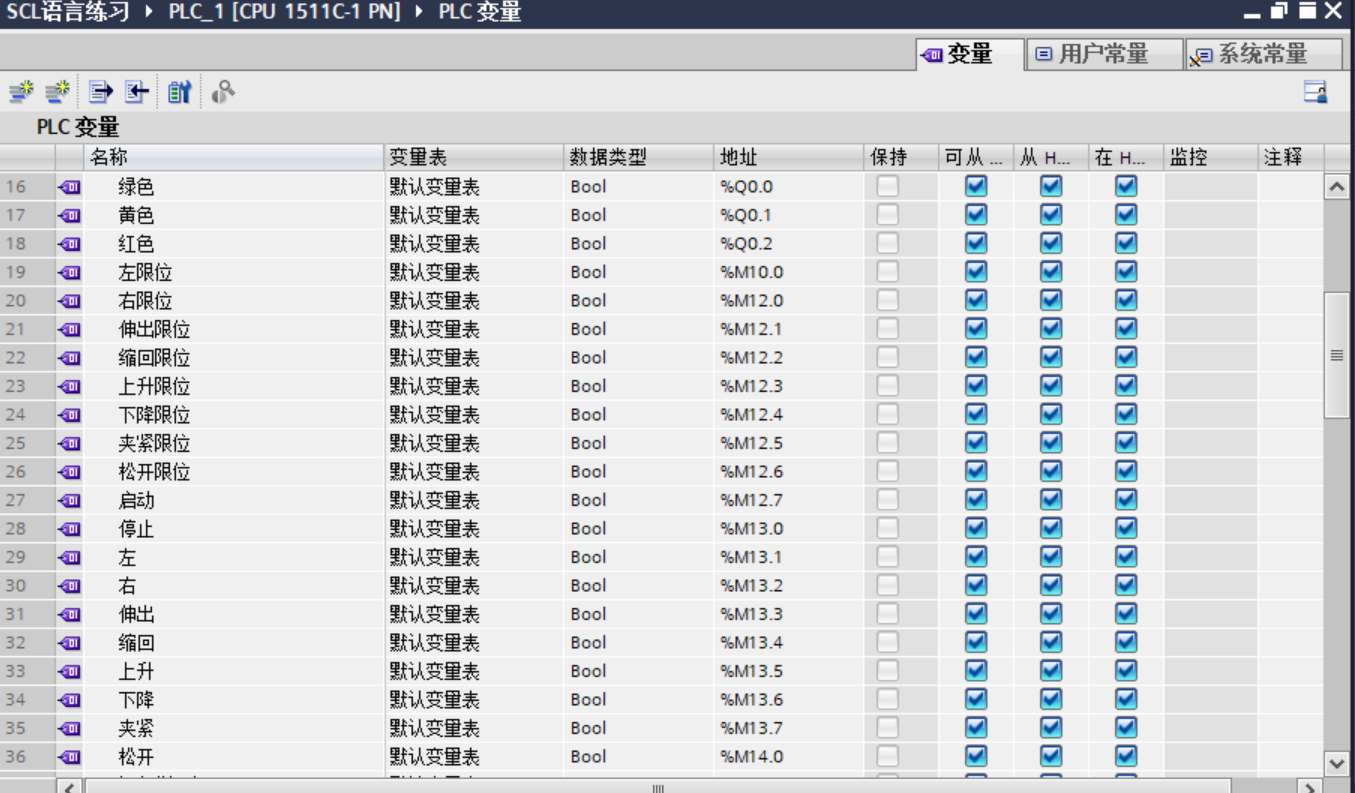Click the 数据类型 column header
The height and width of the screenshot is (793, 1355).
[x=639, y=157]
